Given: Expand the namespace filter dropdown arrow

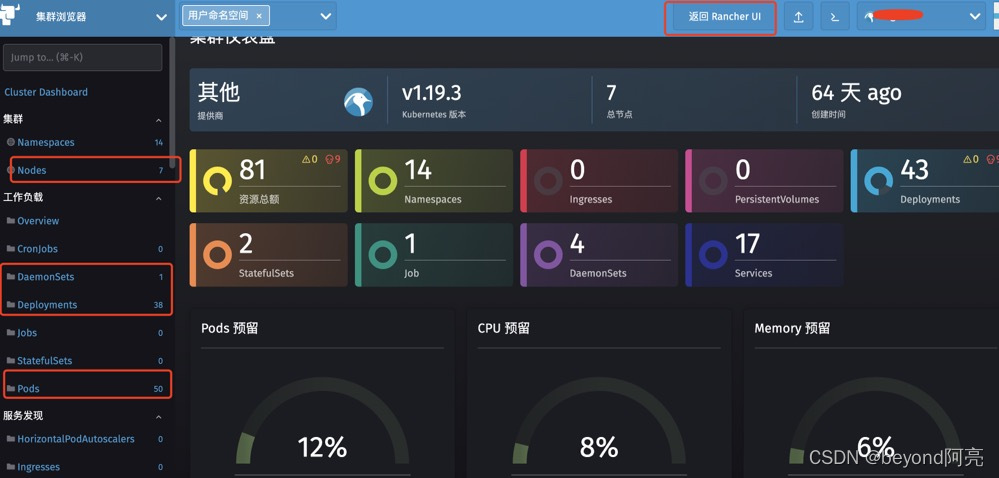Looking at the screenshot, I should (x=326, y=16).
